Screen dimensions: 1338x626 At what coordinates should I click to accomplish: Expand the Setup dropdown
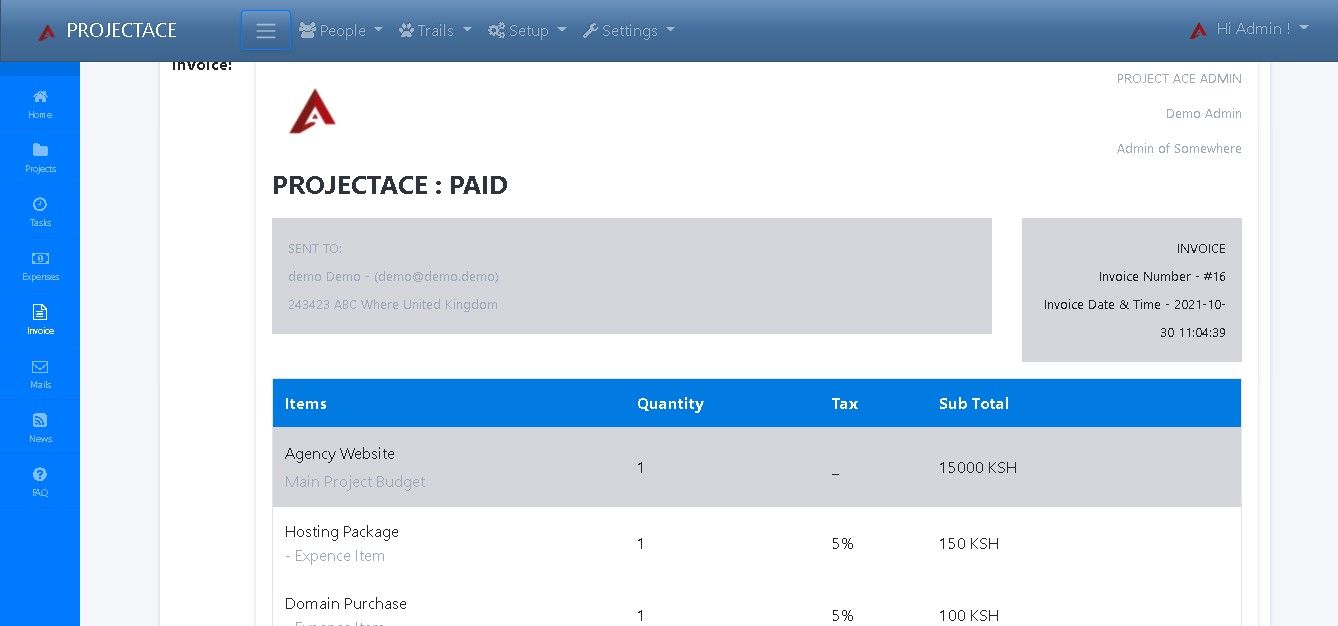pos(527,31)
